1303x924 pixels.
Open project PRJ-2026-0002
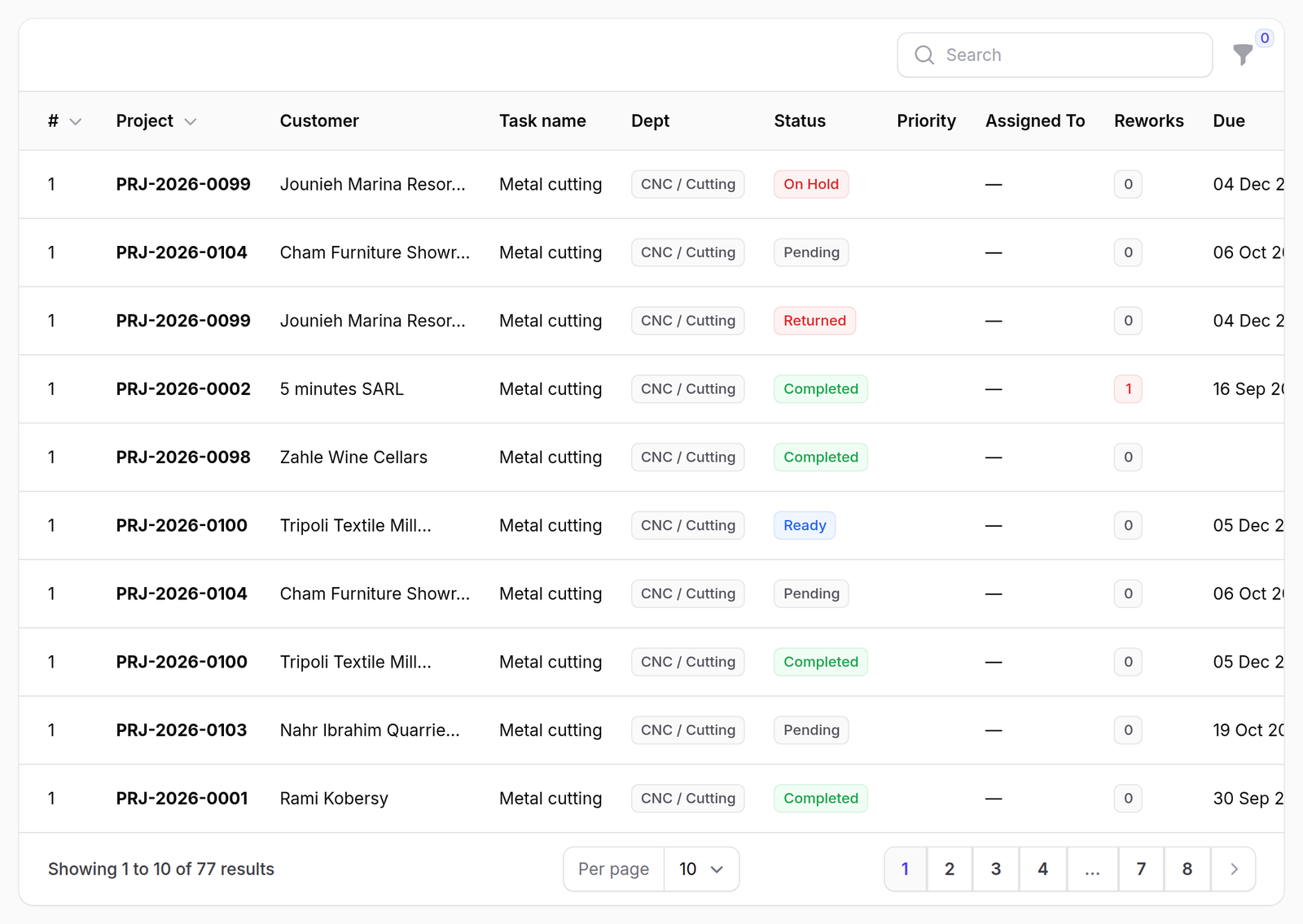(183, 388)
